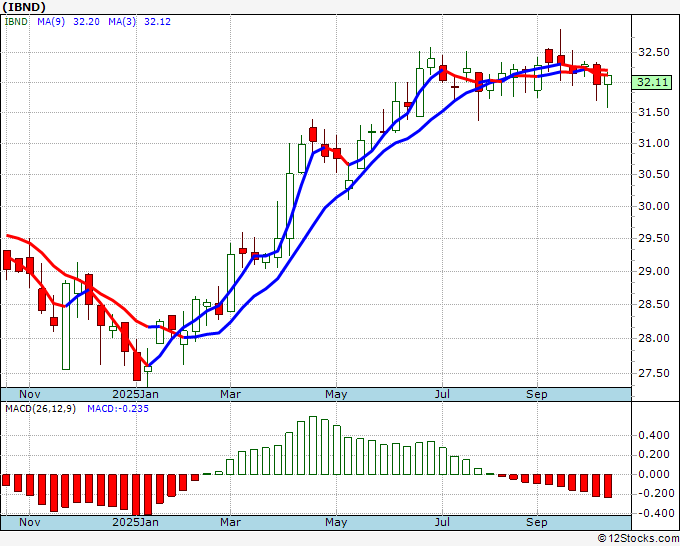Click 2025Jan on the bottom MACD date axis

[x=135, y=522]
